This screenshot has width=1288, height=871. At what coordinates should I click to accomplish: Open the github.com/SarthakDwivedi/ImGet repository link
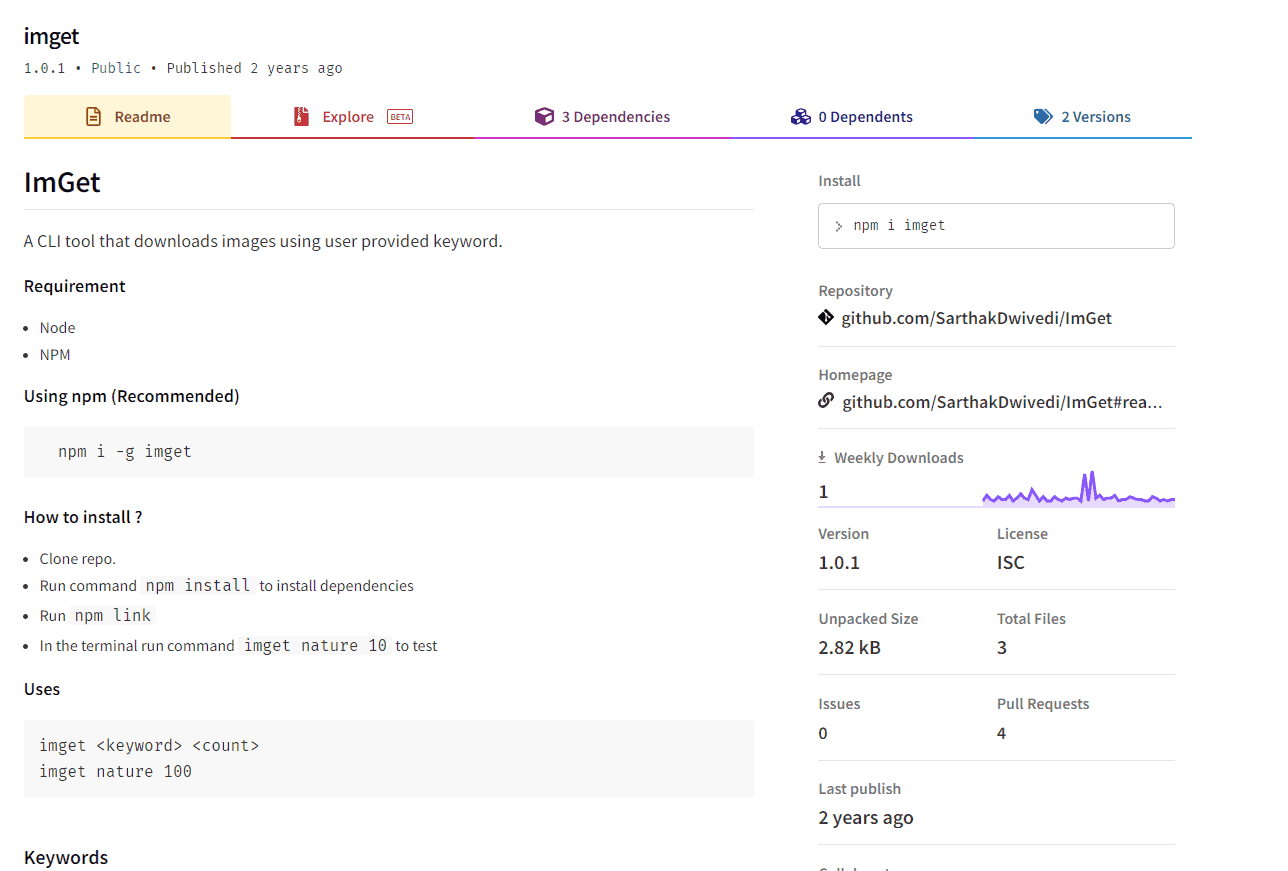pyautogui.click(x=976, y=318)
